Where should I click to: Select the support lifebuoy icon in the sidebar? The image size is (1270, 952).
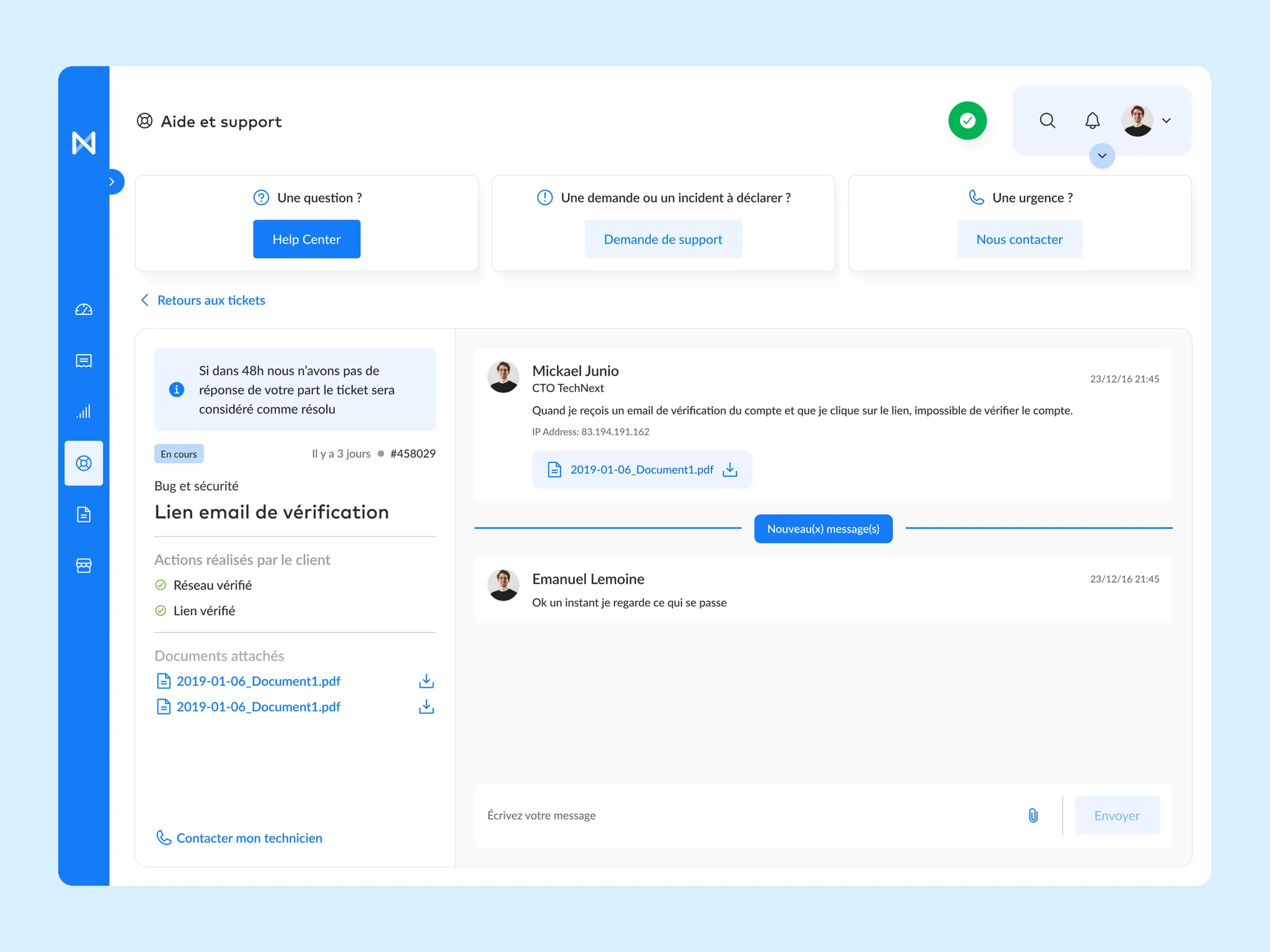(x=84, y=463)
